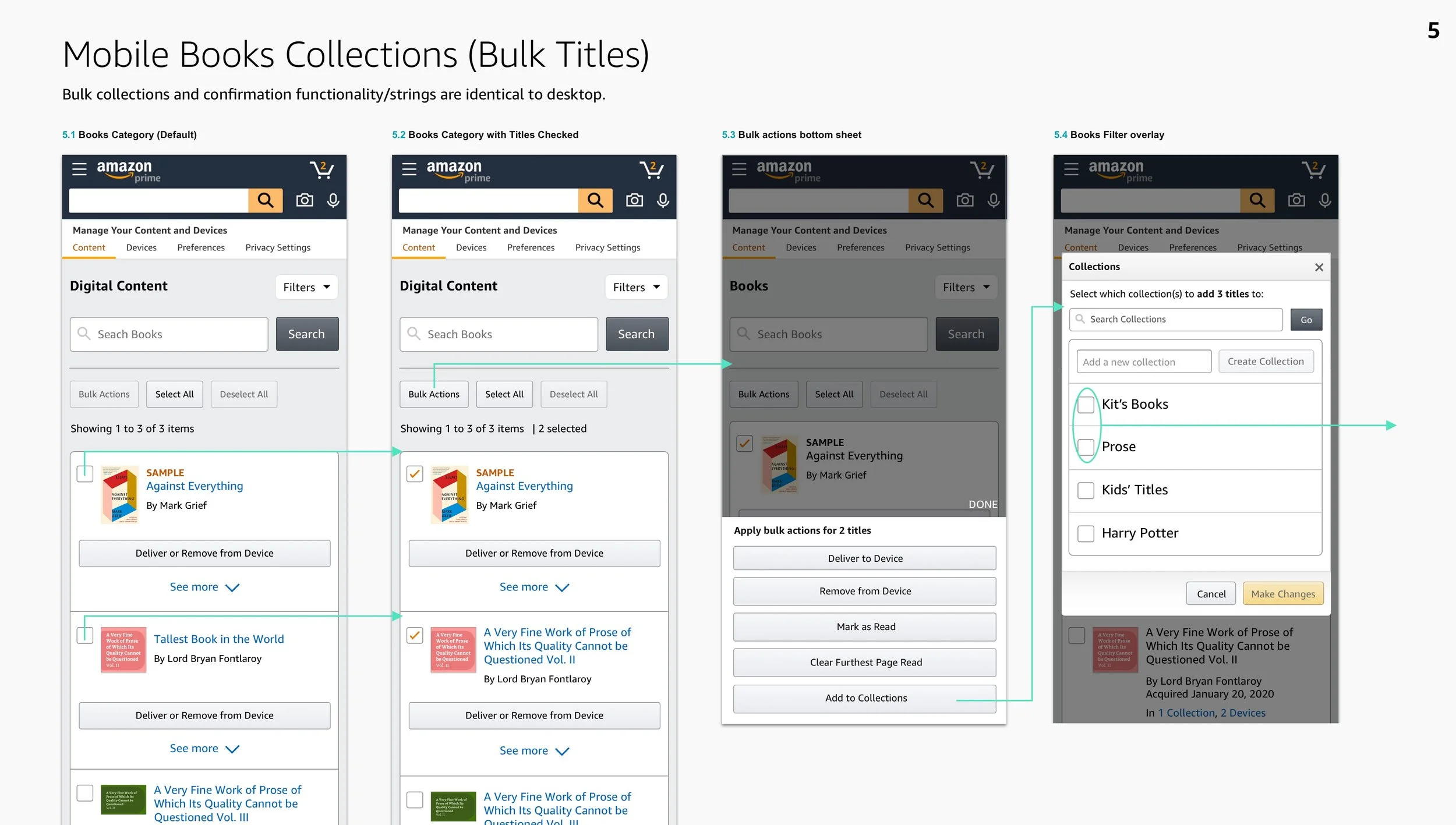1456x825 pixels.
Task: Click shopping cart icon in first mobile screen
Action: [x=321, y=169]
